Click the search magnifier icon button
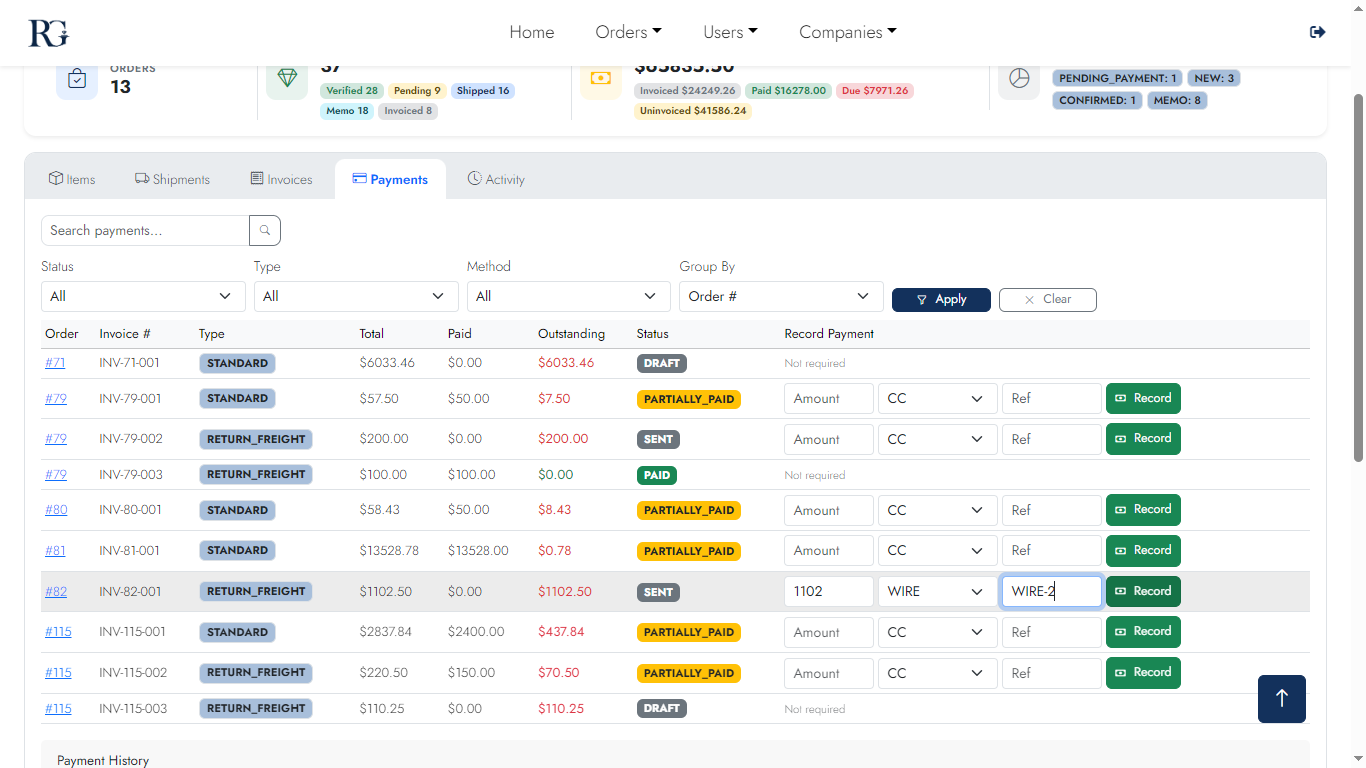1366x768 pixels. click(x=265, y=231)
